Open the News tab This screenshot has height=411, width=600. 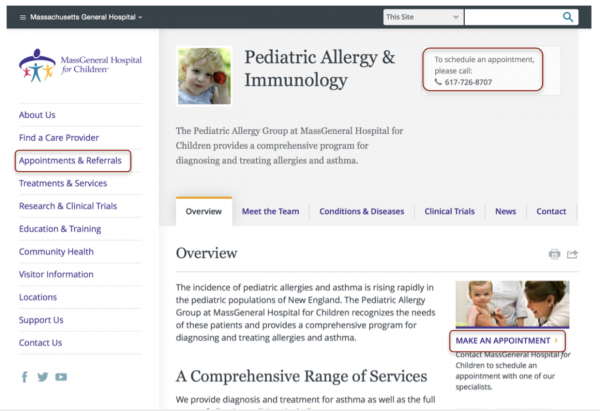(x=505, y=211)
